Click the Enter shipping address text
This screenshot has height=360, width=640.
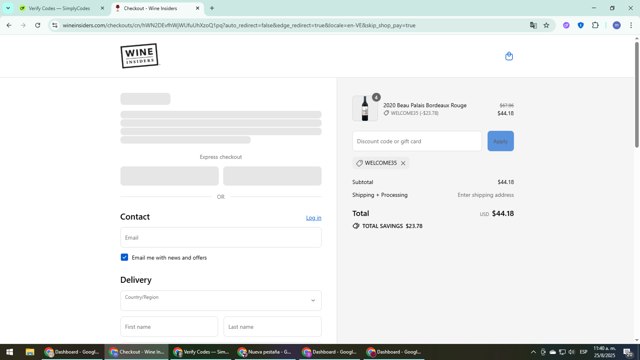click(x=485, y=195)
